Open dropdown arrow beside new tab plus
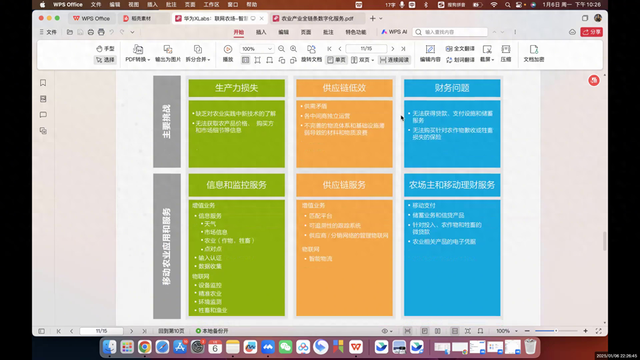This screenshot has height=360, width=640. [381, 18]
